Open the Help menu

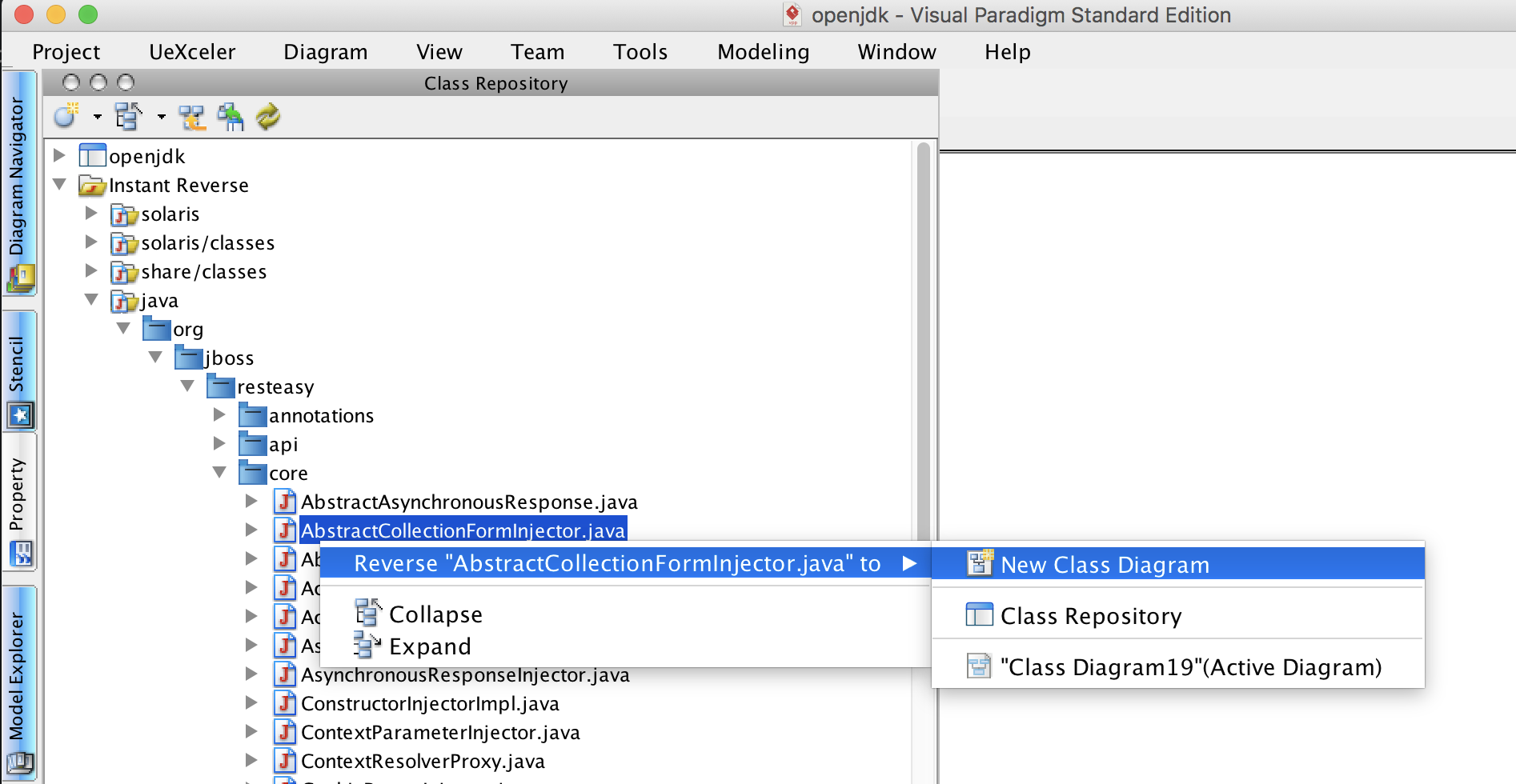pos(1008,52)
